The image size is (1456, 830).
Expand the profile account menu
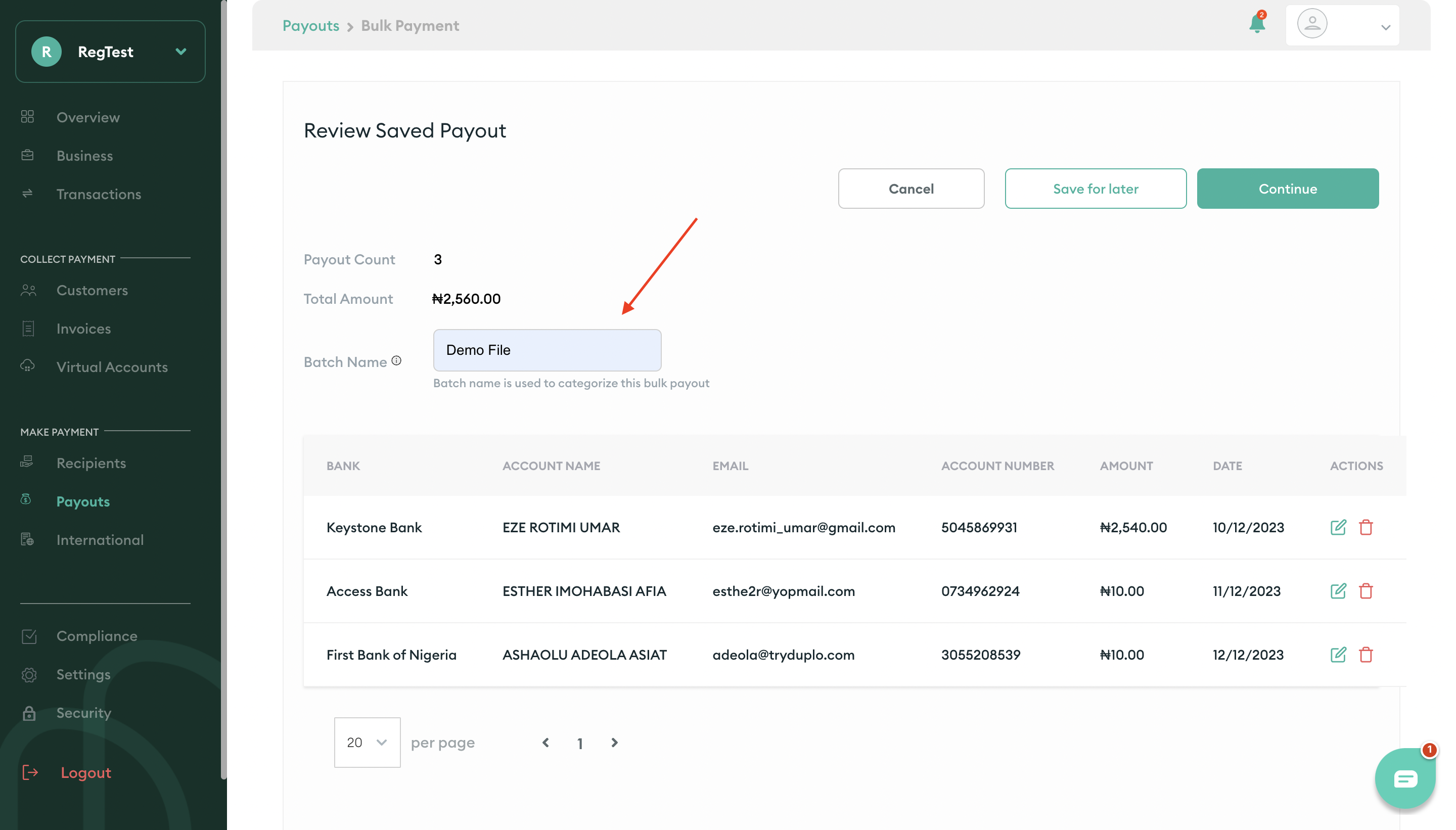(x=1385, y=25)
